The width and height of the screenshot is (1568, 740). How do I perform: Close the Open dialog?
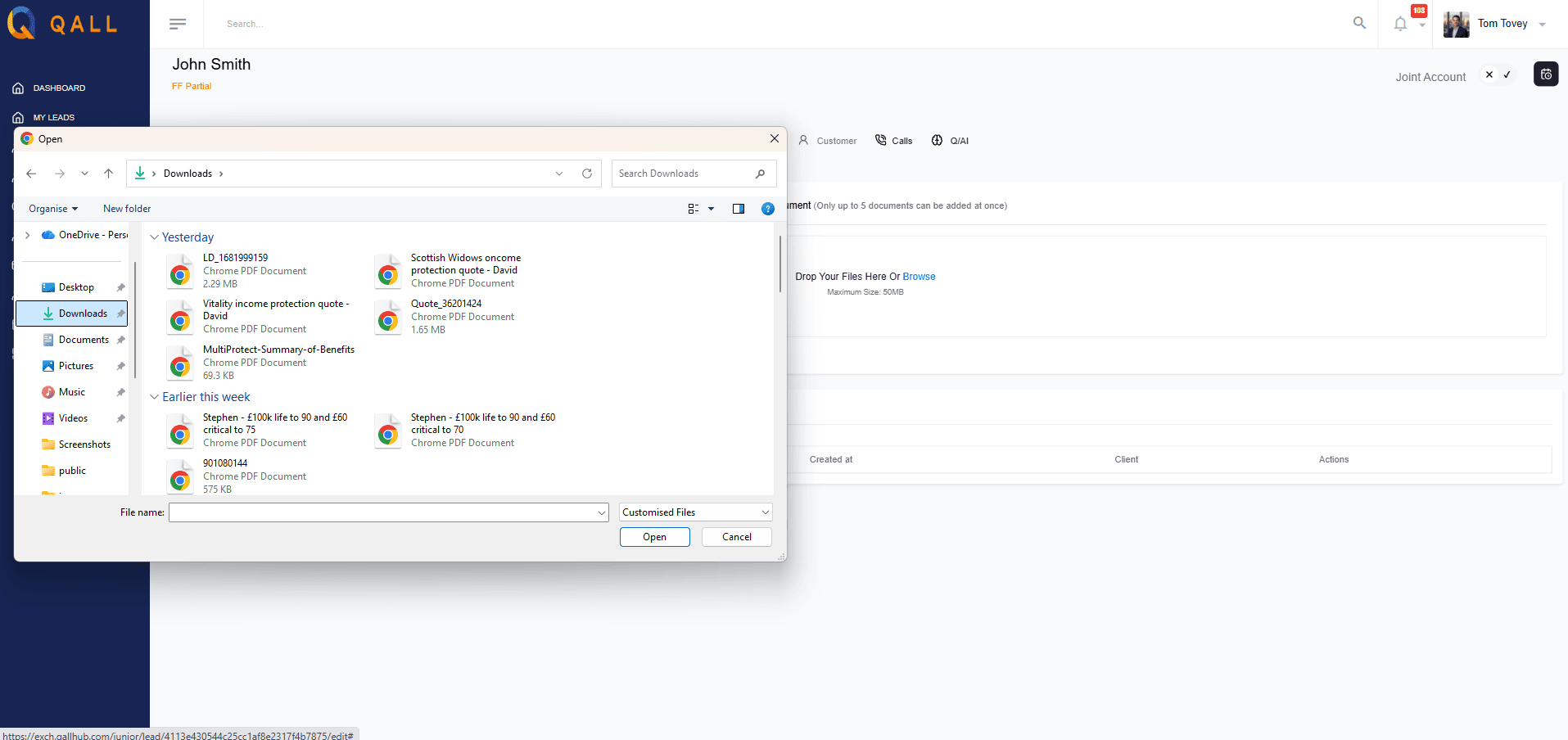point(774,138)
